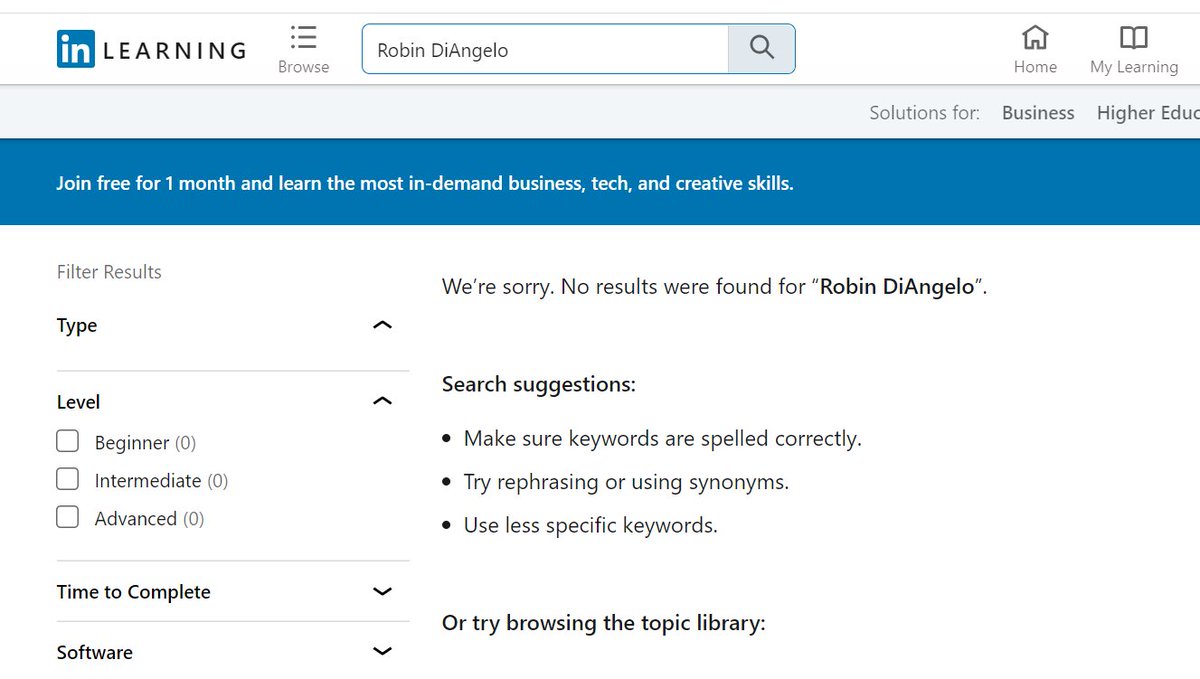Collapse the Type filter section
Image resolution: width=1200 pixels, height=679 pixels.
click(382, 324)
